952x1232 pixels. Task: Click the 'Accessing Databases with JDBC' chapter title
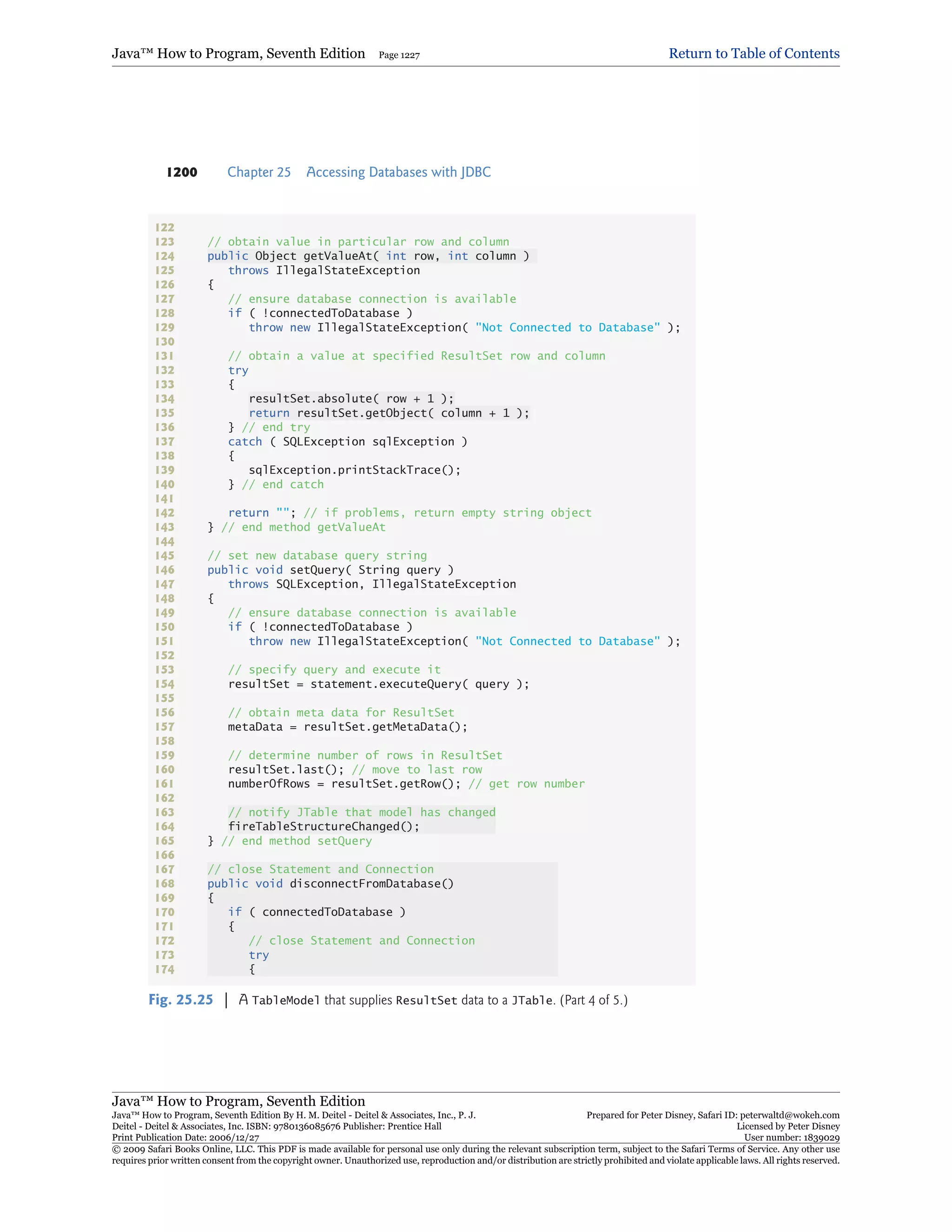[398, 172]
